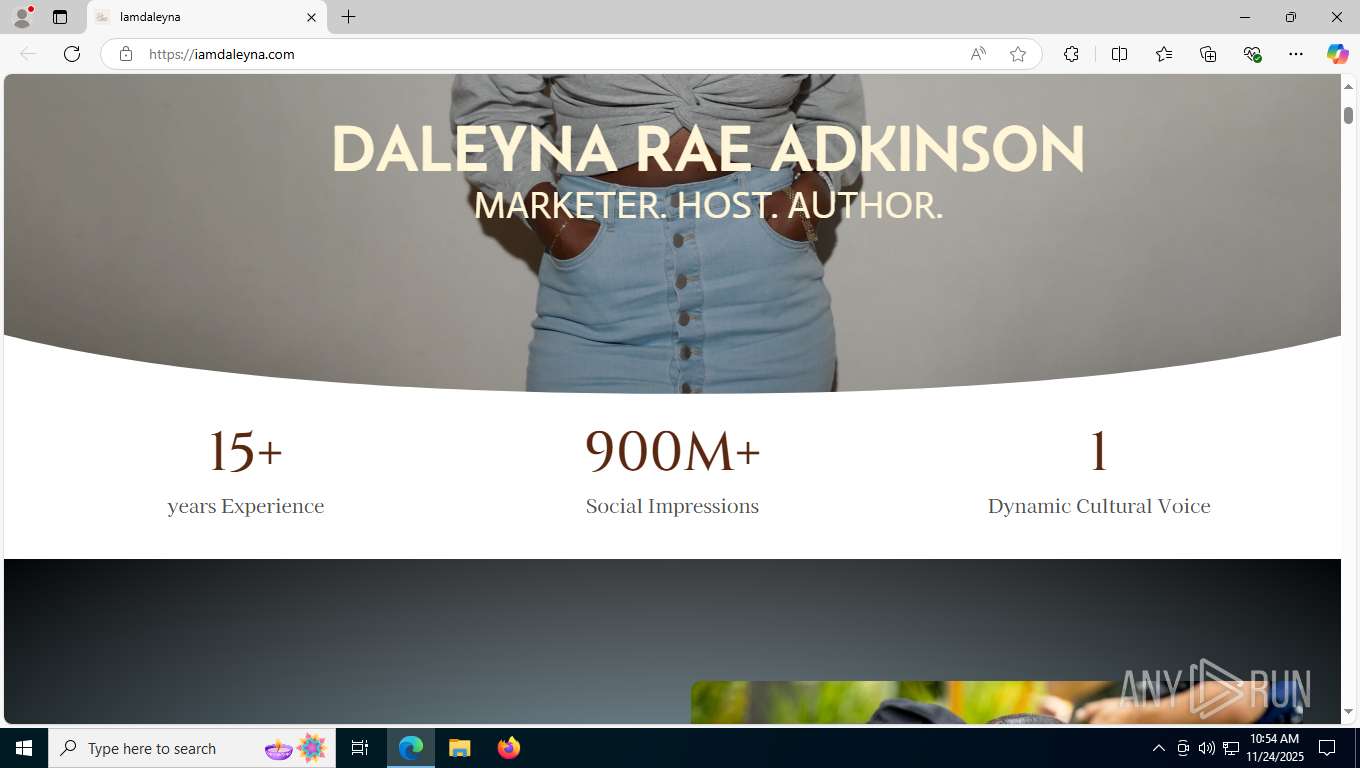
Task: Open Browser essentials heart icon
Action: coord(1252,54)
